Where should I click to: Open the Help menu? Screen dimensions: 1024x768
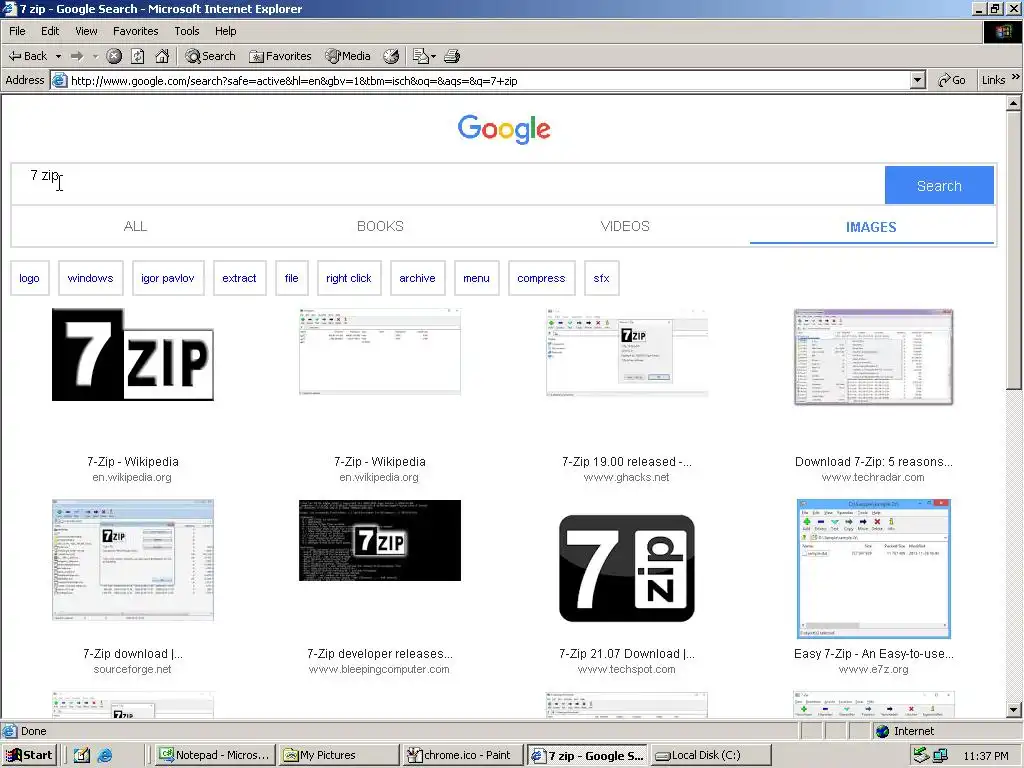(x=226, y=31)
